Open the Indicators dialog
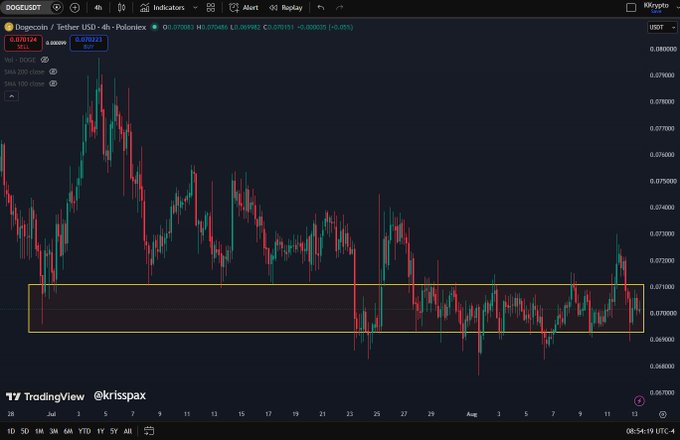This screenshot has width=680, height=440. tap(163, 7)
